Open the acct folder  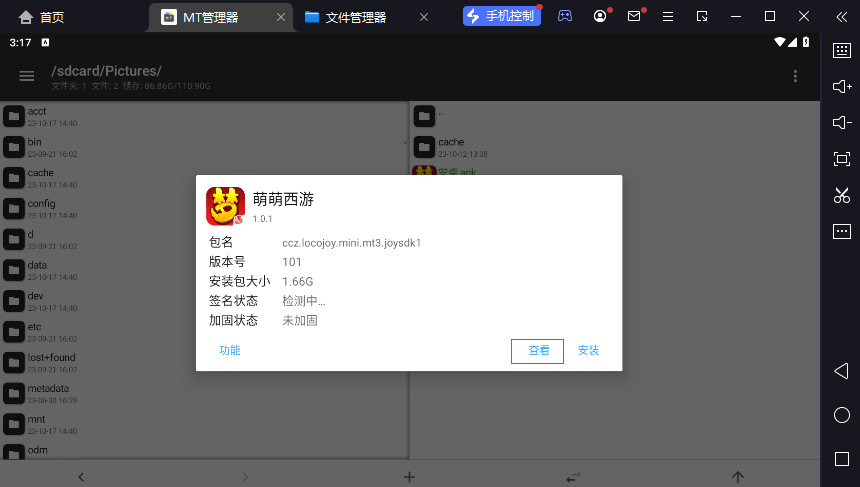pos(204,116)
